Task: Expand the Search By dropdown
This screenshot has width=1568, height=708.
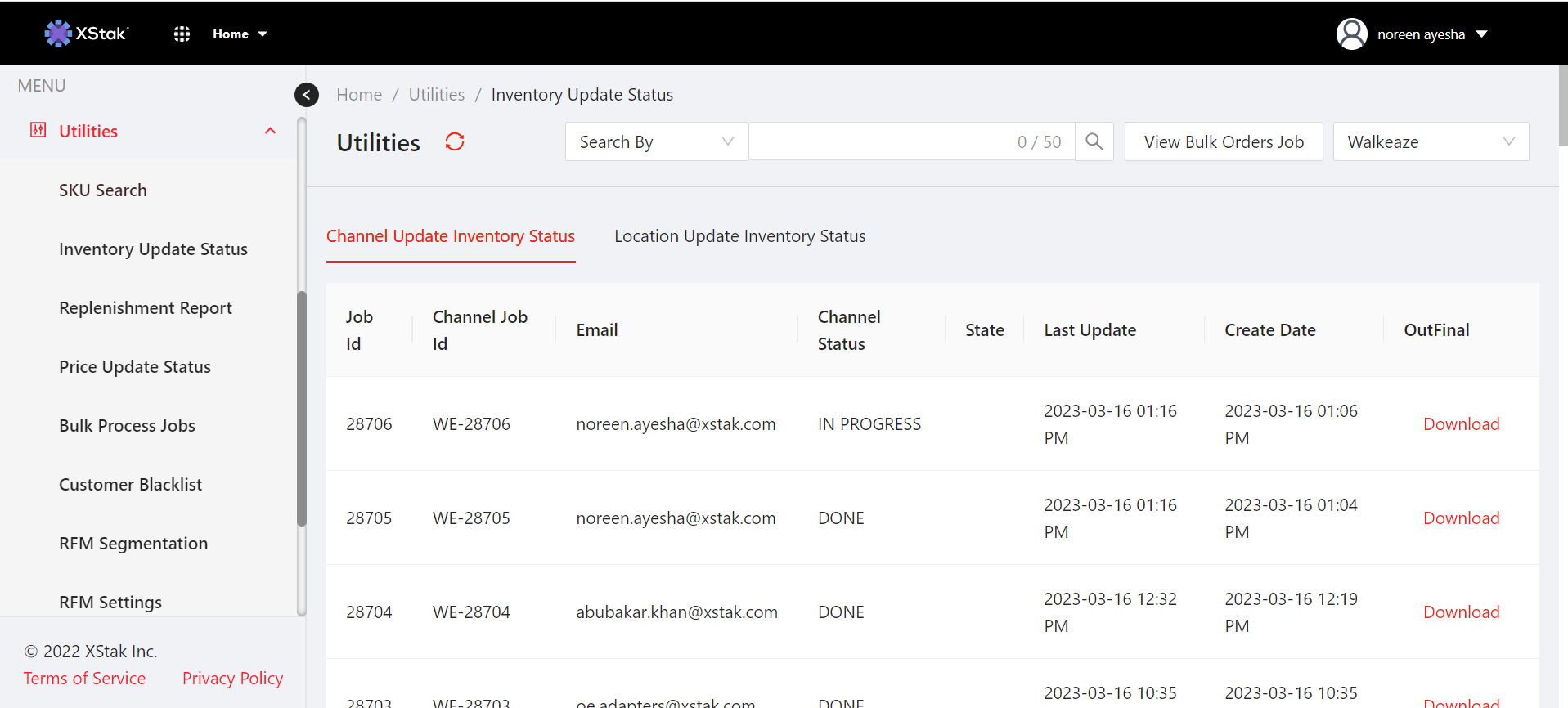Action: pos(656,142)
